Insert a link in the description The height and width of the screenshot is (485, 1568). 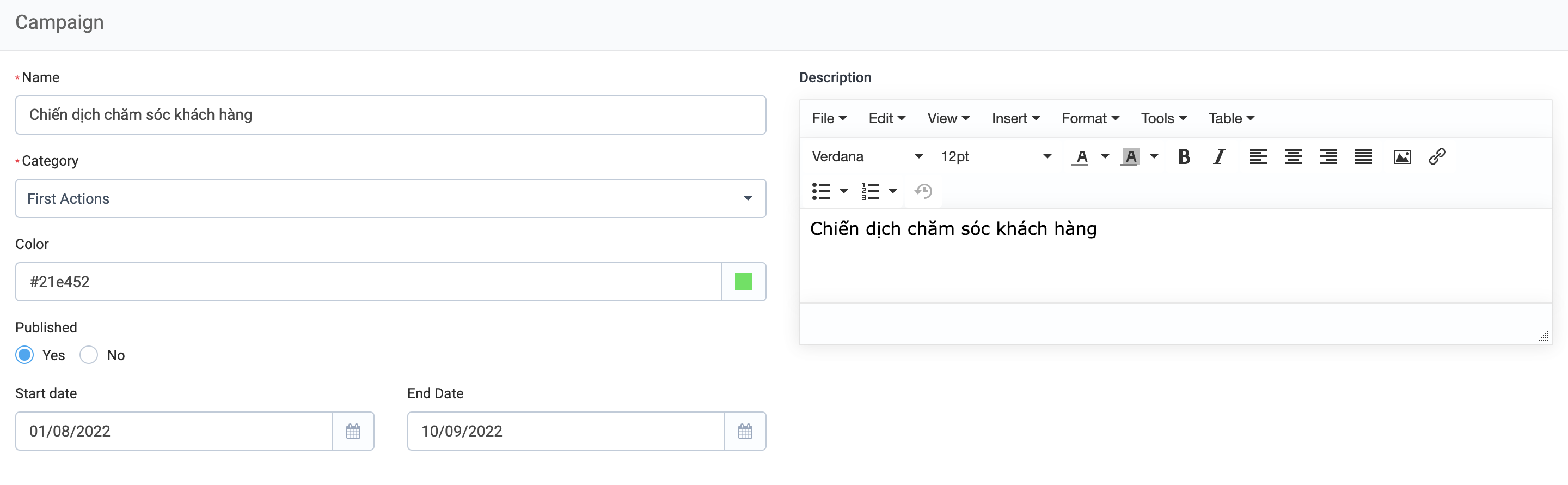tap(1437, 156)
